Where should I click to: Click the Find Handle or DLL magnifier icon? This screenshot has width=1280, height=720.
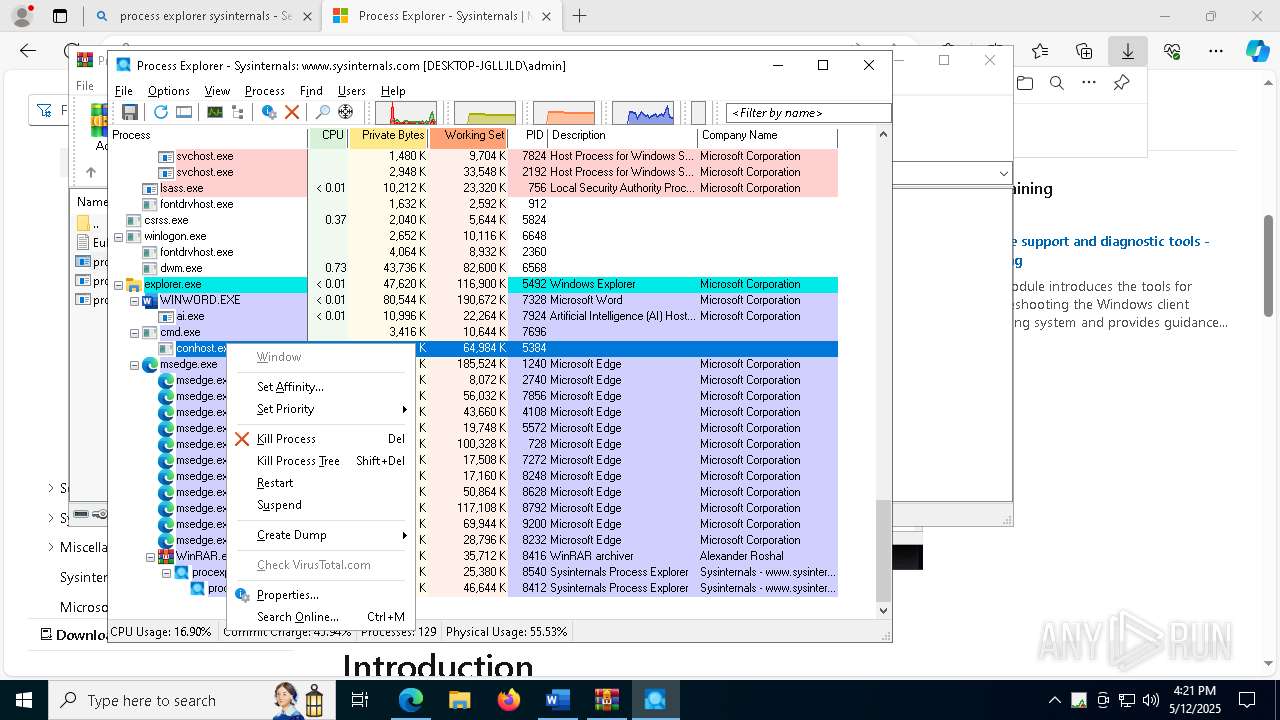point(322,112)
